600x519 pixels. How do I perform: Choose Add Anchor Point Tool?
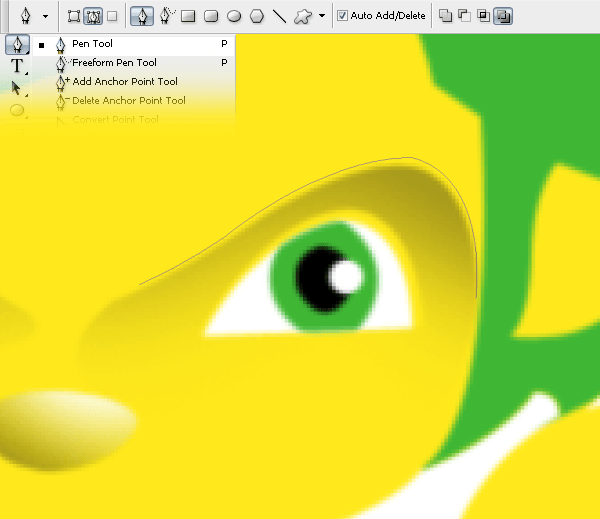[134, 82]
